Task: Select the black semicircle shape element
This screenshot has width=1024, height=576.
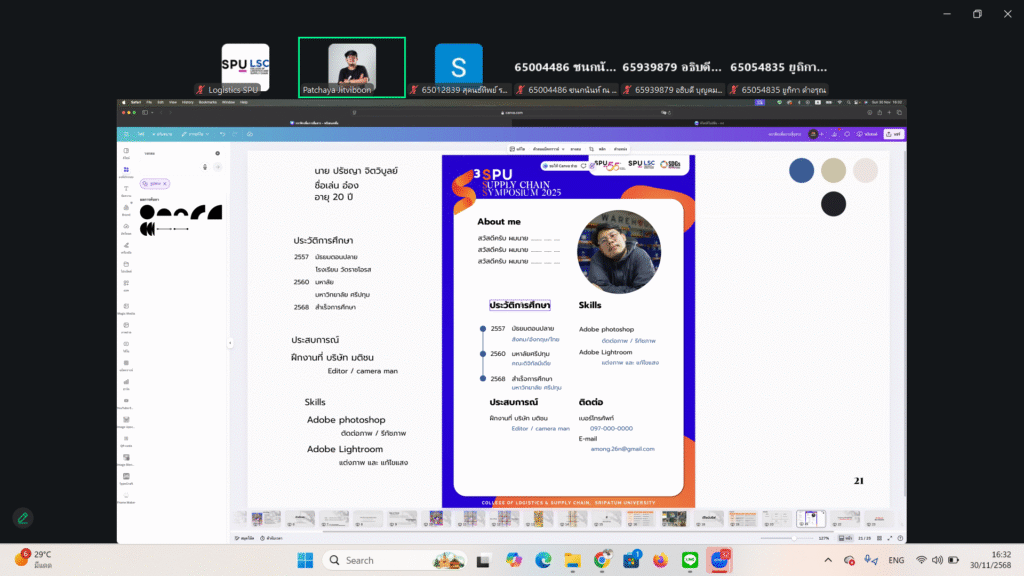Action: click(147, 212)
